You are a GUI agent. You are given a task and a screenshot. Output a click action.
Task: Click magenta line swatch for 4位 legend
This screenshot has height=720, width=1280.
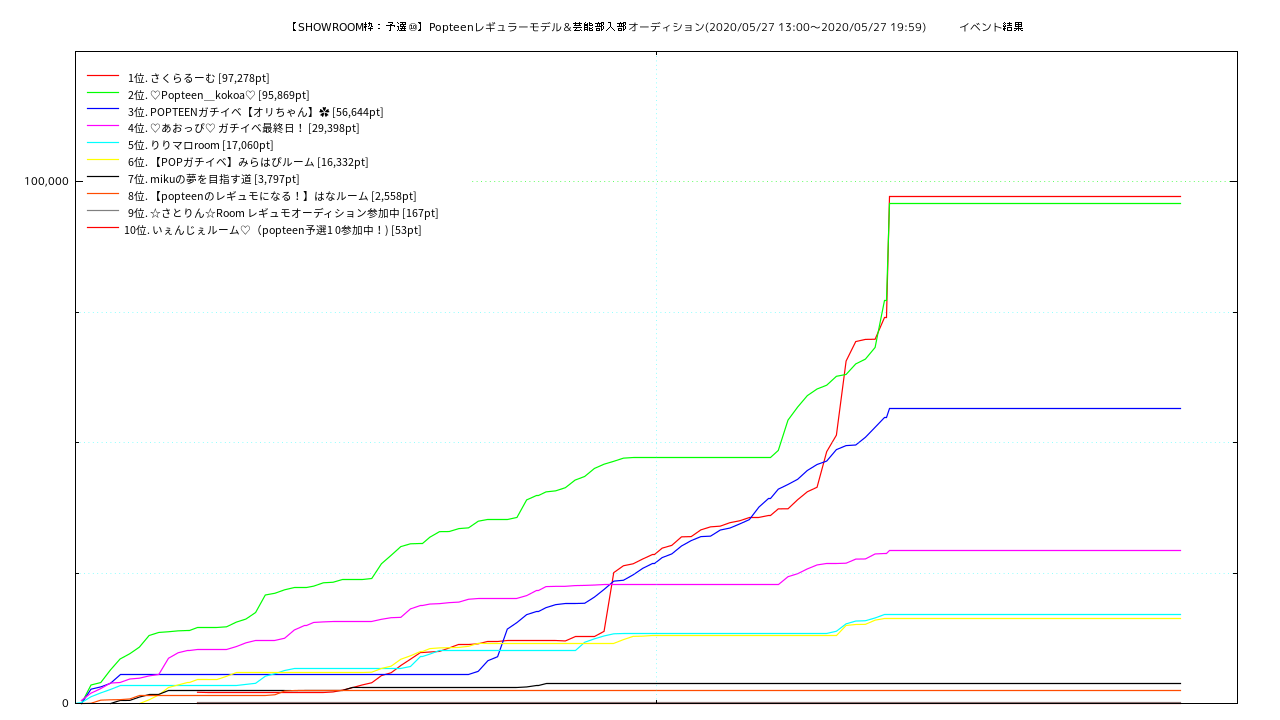[x=103, y=126]
